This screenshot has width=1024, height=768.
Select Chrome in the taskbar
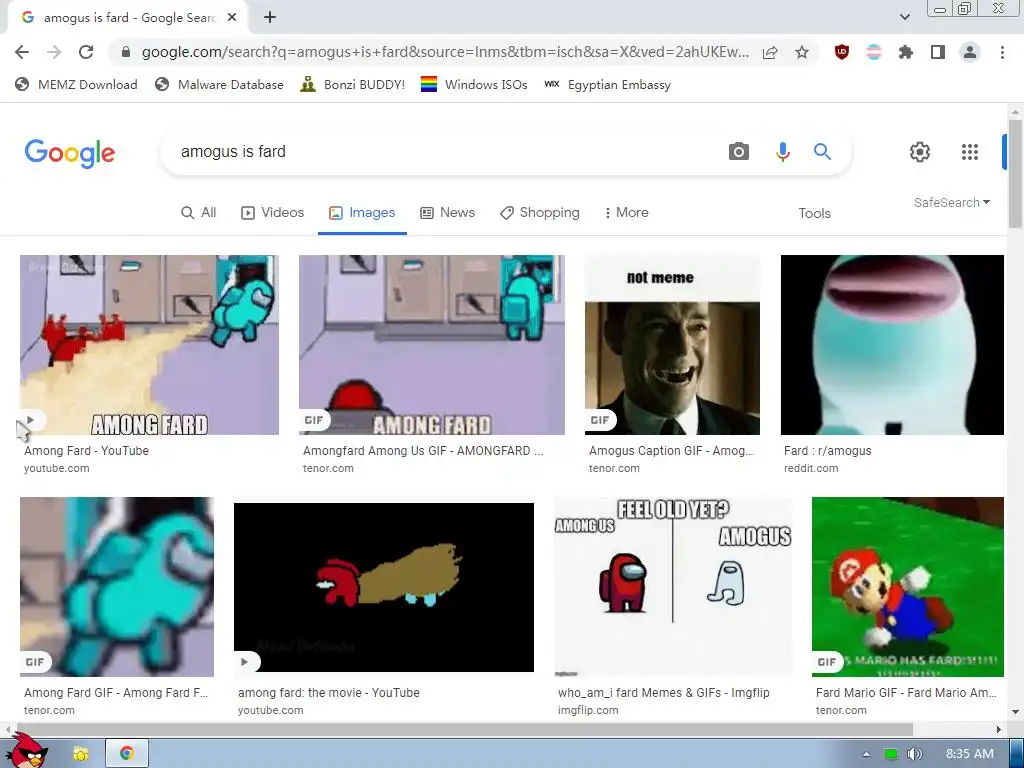(127, 754)
